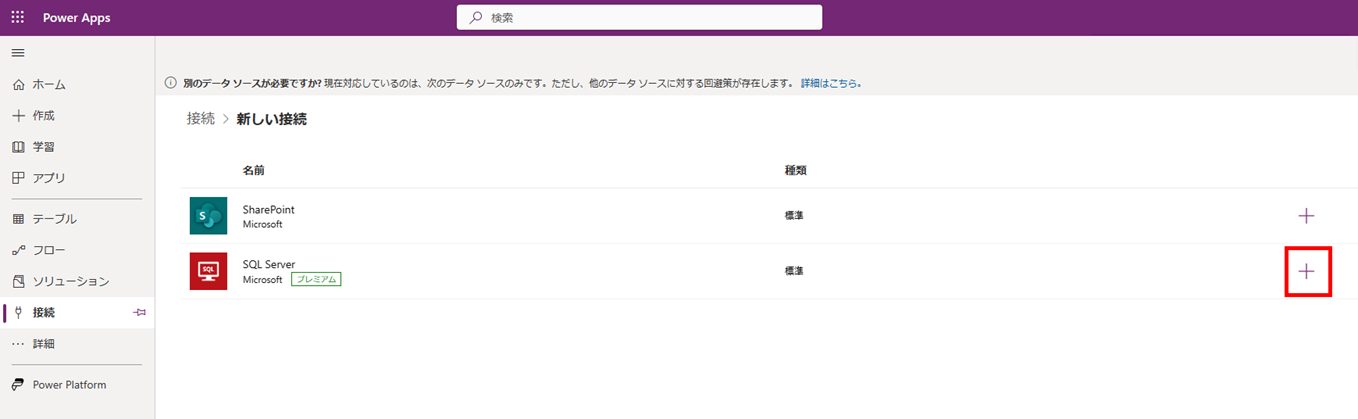The image size is (1358, 419).
Task: Select the SQL Server connector name
Action: click(268, 264)
